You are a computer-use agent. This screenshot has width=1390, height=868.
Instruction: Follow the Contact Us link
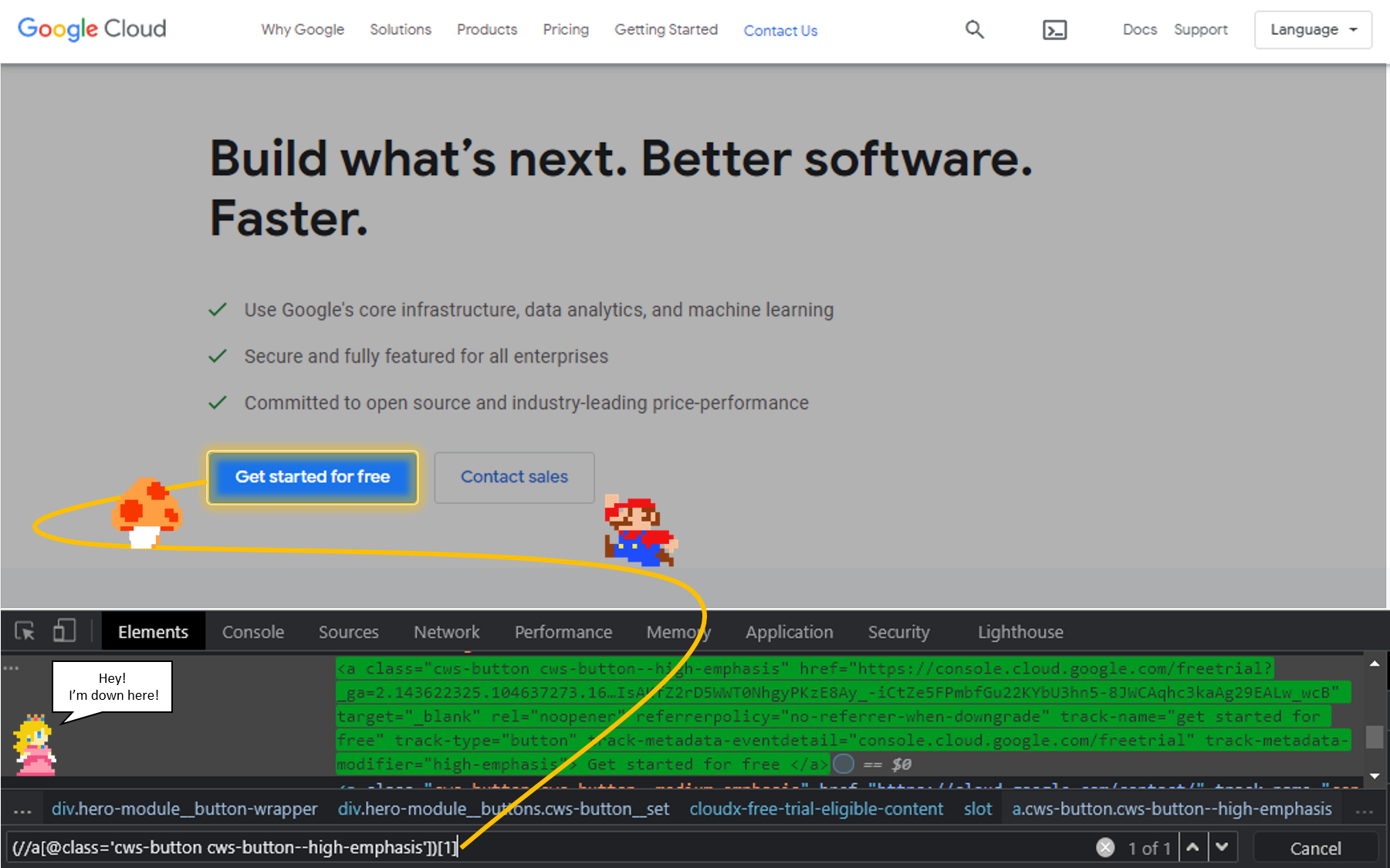pyautogui.click(x=780, y=31)
